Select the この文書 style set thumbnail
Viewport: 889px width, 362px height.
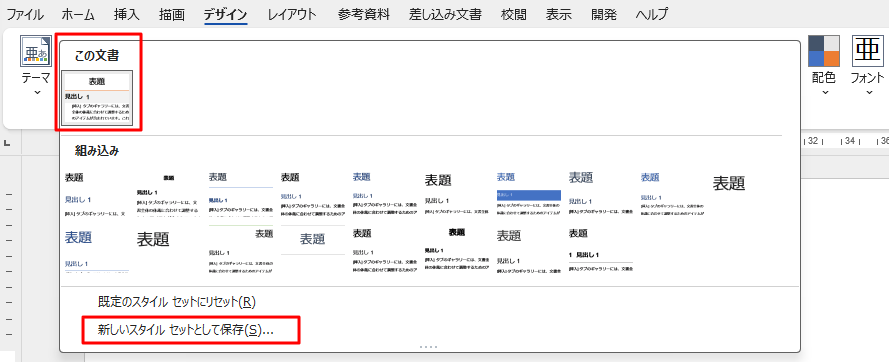pyautogui.click(x=98, y=98)
